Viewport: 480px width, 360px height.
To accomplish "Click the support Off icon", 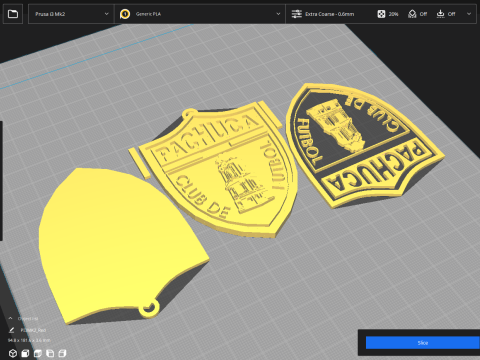I will tap(412, 14).
